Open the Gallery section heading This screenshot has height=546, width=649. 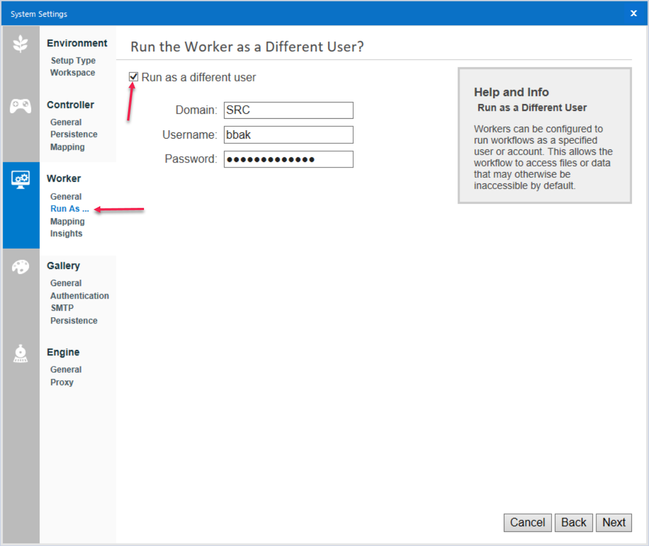[63, 266]
